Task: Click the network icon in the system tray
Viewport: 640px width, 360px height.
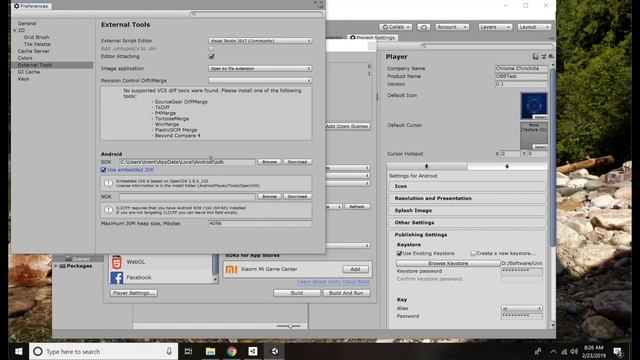Action: click(564, 351)
